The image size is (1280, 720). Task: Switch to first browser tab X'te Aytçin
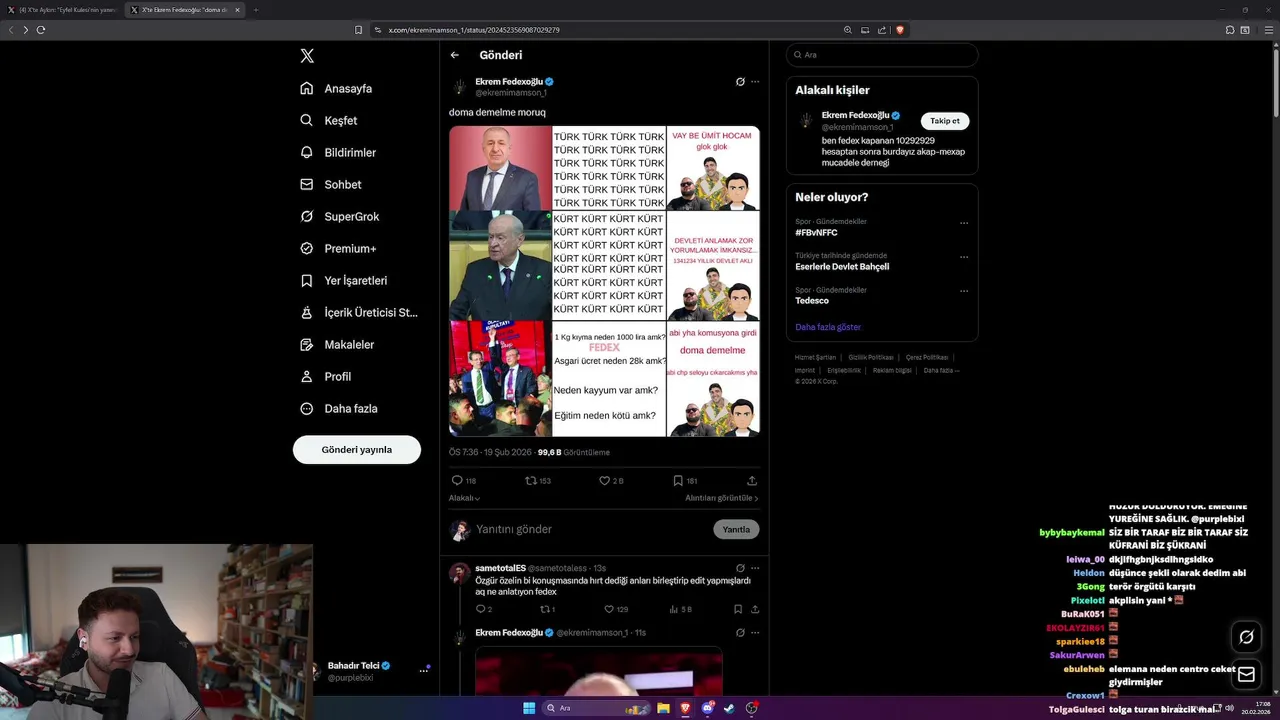pos(62,10)
